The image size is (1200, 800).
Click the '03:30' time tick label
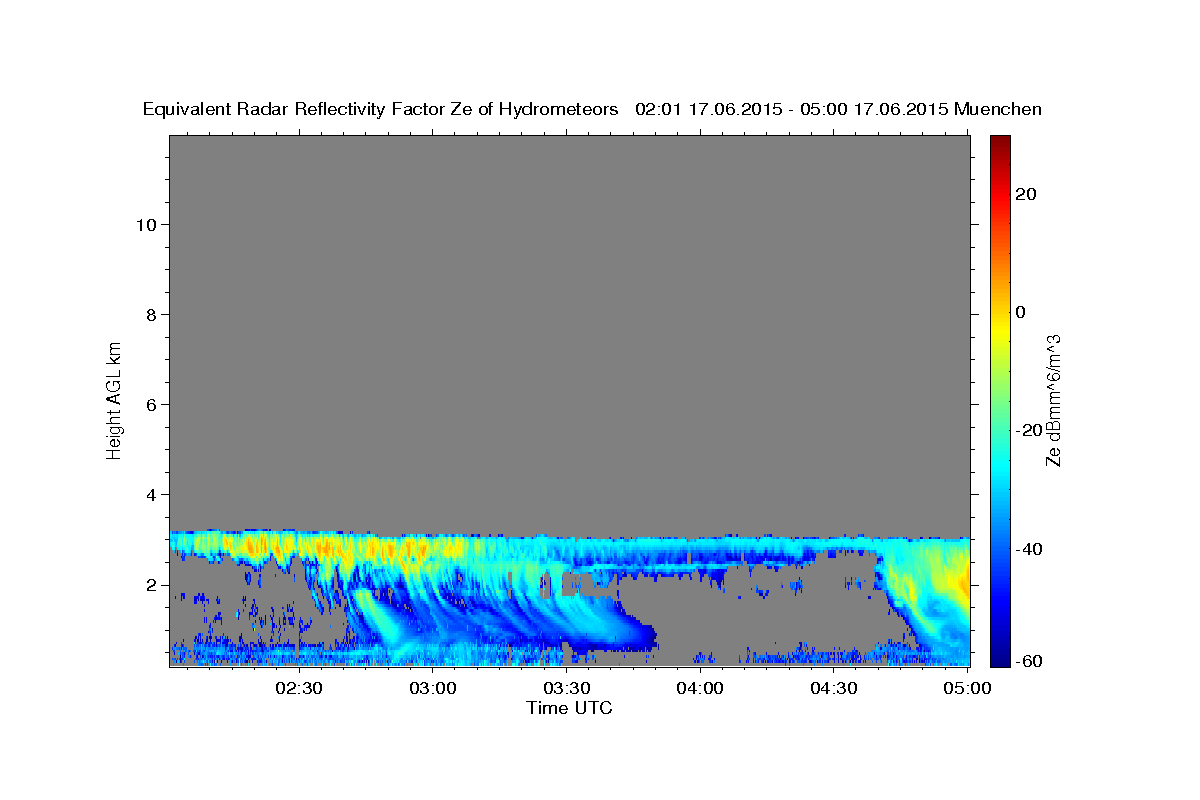[x=567, y=689]
